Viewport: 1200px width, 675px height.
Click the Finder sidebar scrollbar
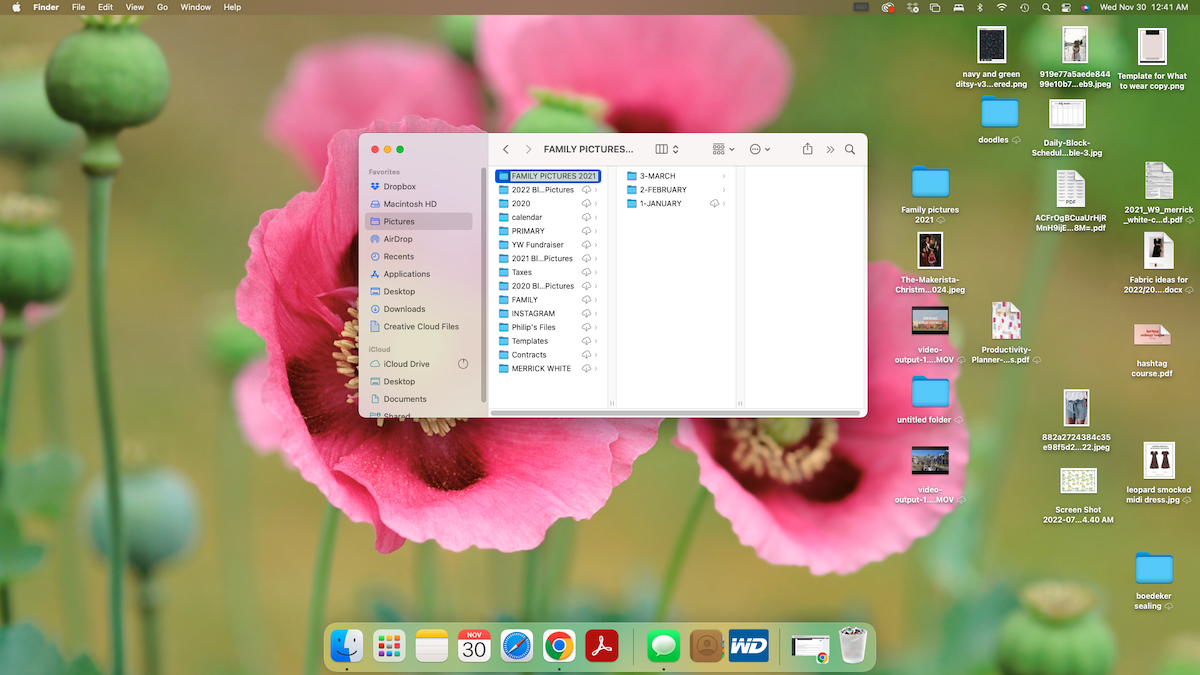click(x=484, y=285)
